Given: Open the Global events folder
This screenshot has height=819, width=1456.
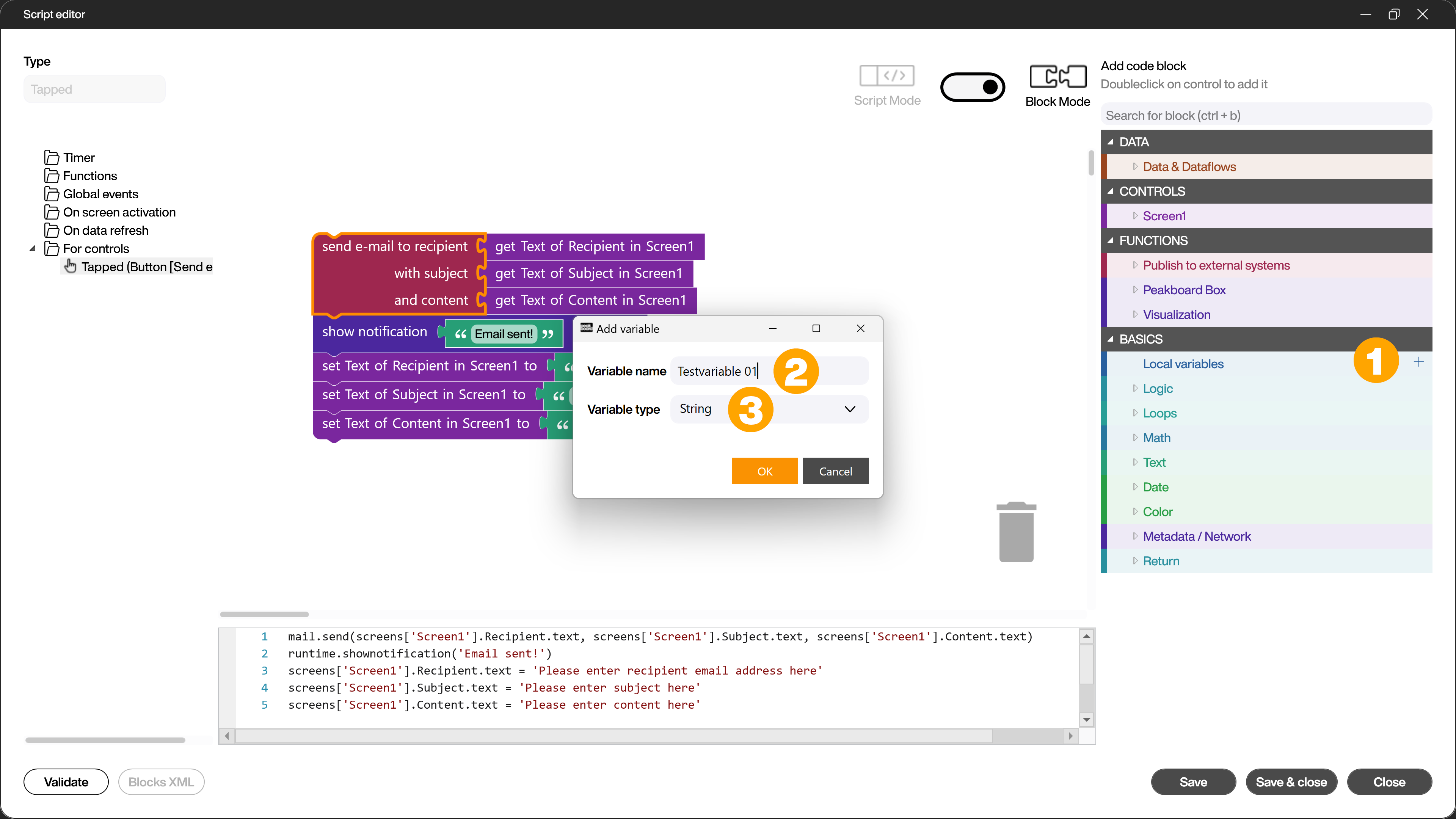Looking at the screenshot, I should (x=100, y=194).
